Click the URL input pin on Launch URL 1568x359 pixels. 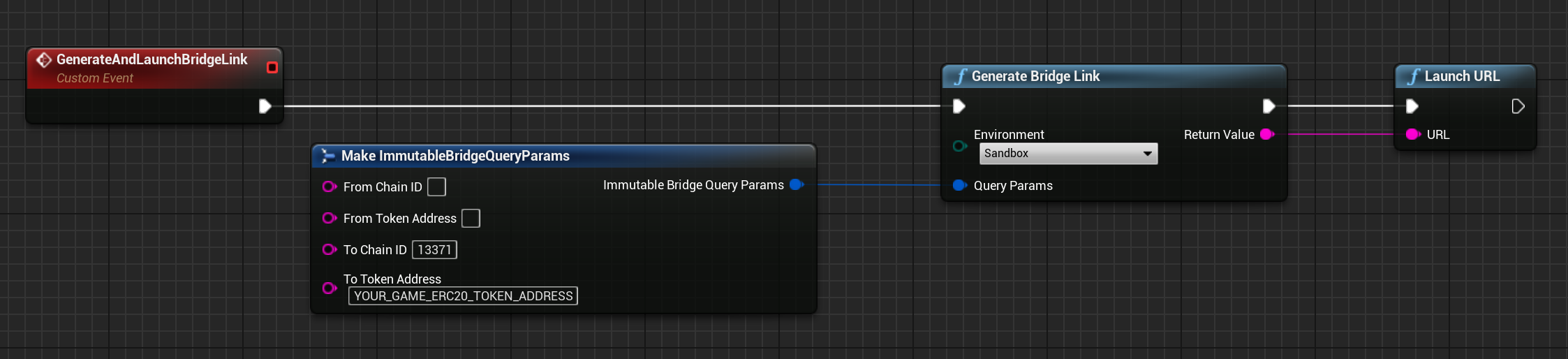pyautogui.click(x=1413, y=134)
